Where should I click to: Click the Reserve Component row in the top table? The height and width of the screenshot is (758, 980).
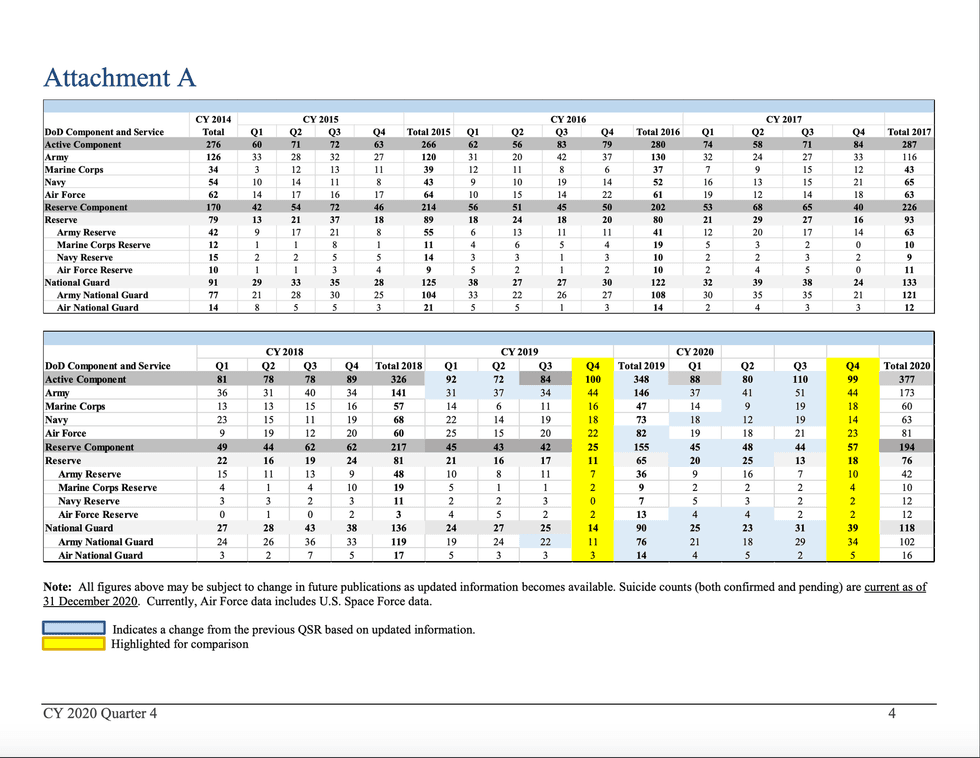(90, 207)
